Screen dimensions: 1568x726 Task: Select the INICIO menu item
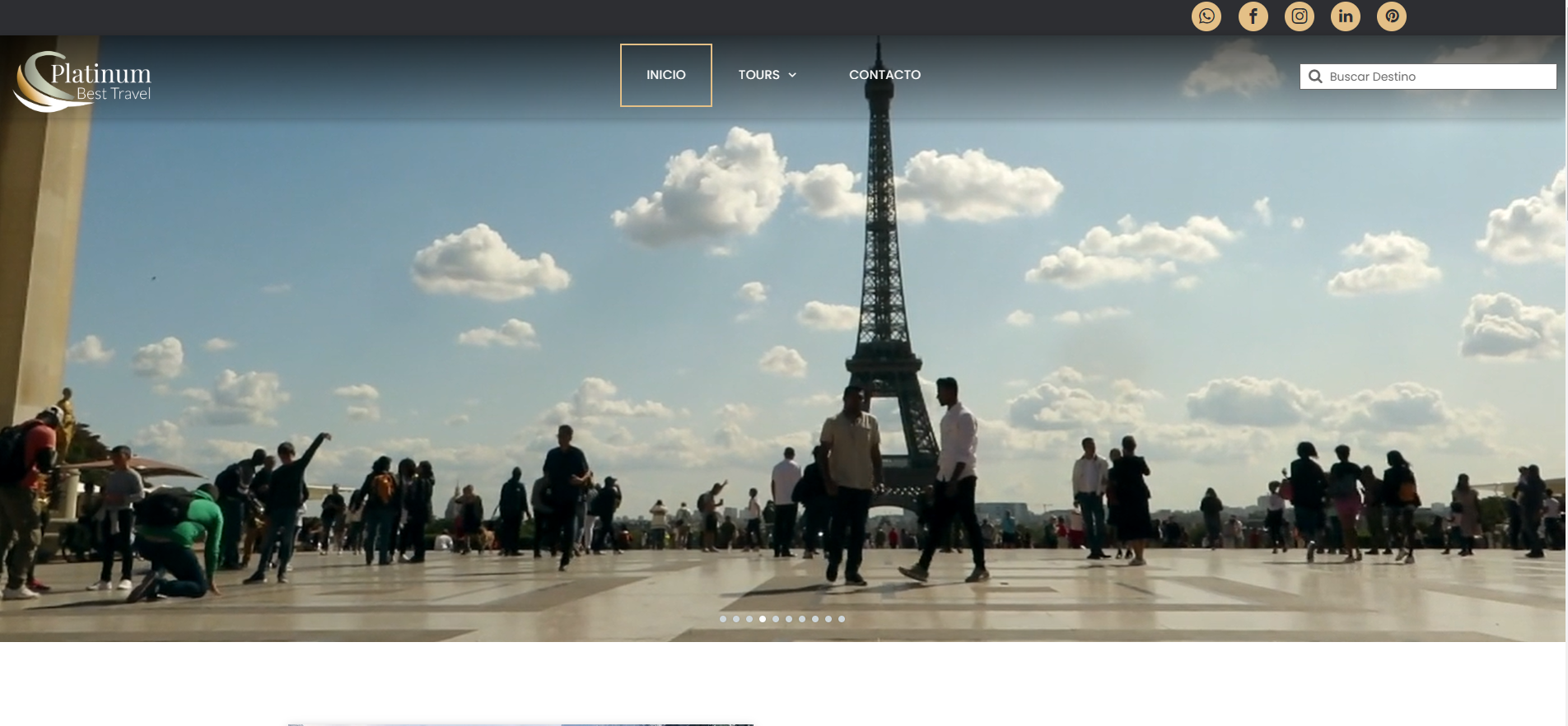[666, 75]
